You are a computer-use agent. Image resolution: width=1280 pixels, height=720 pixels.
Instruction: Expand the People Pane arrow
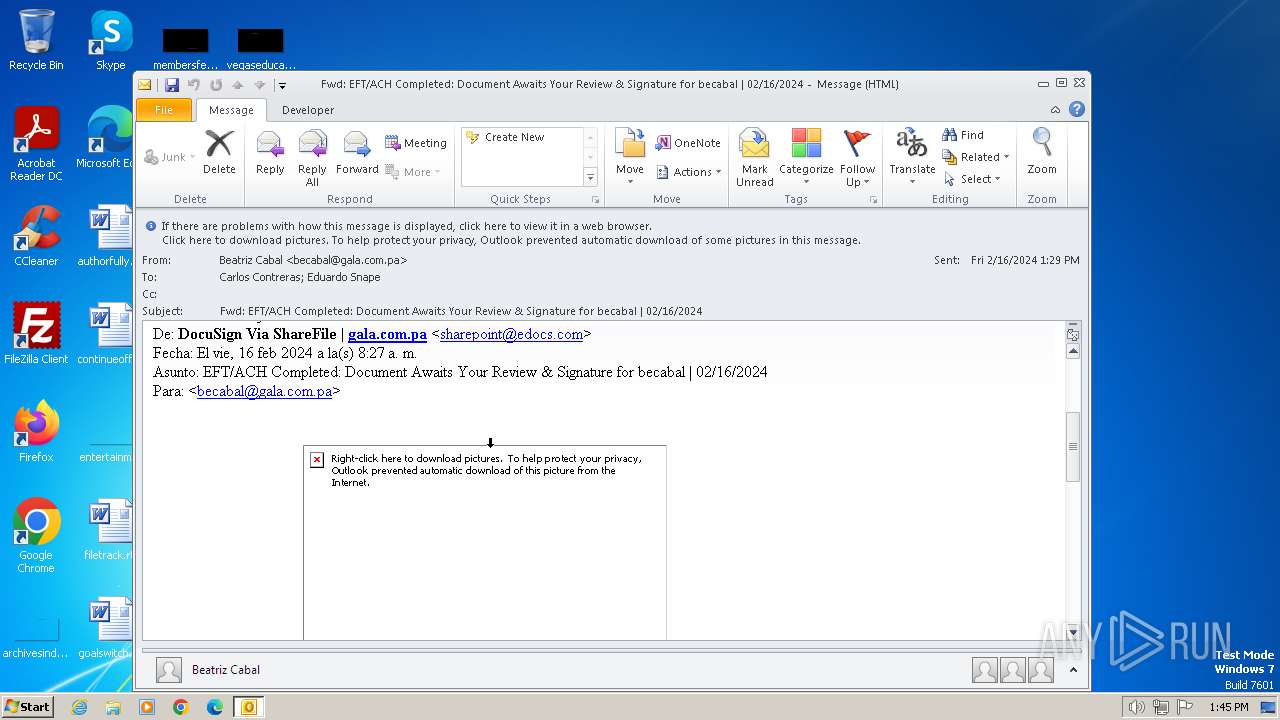(x=1073, y=670)
